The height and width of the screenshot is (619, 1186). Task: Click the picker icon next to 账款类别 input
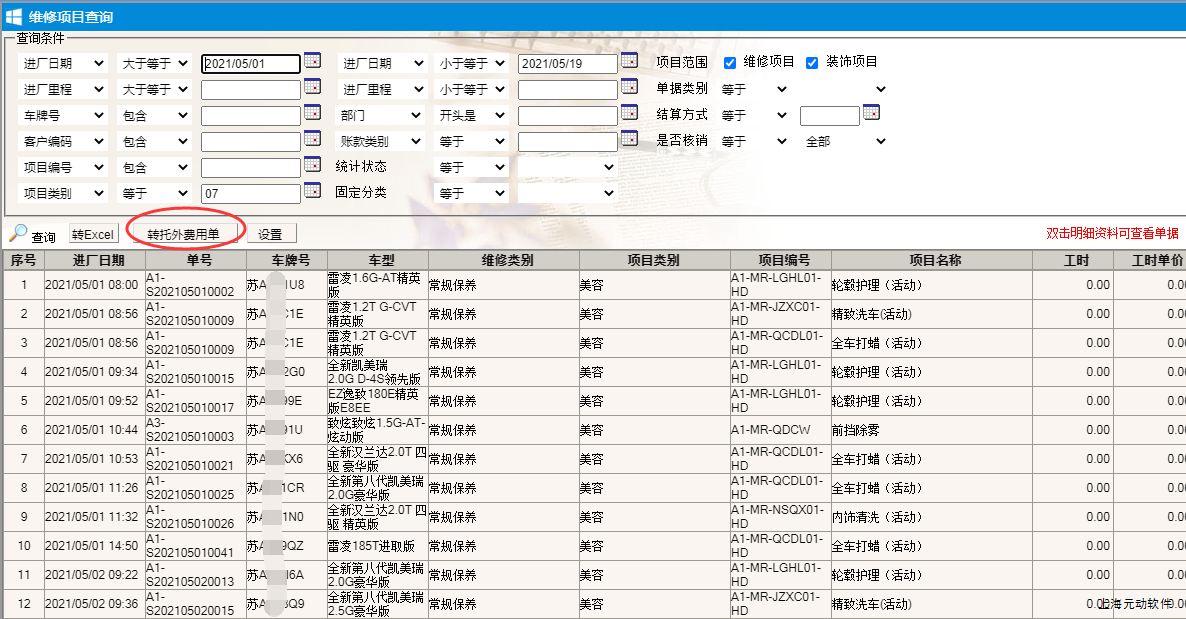coord(629,139)
